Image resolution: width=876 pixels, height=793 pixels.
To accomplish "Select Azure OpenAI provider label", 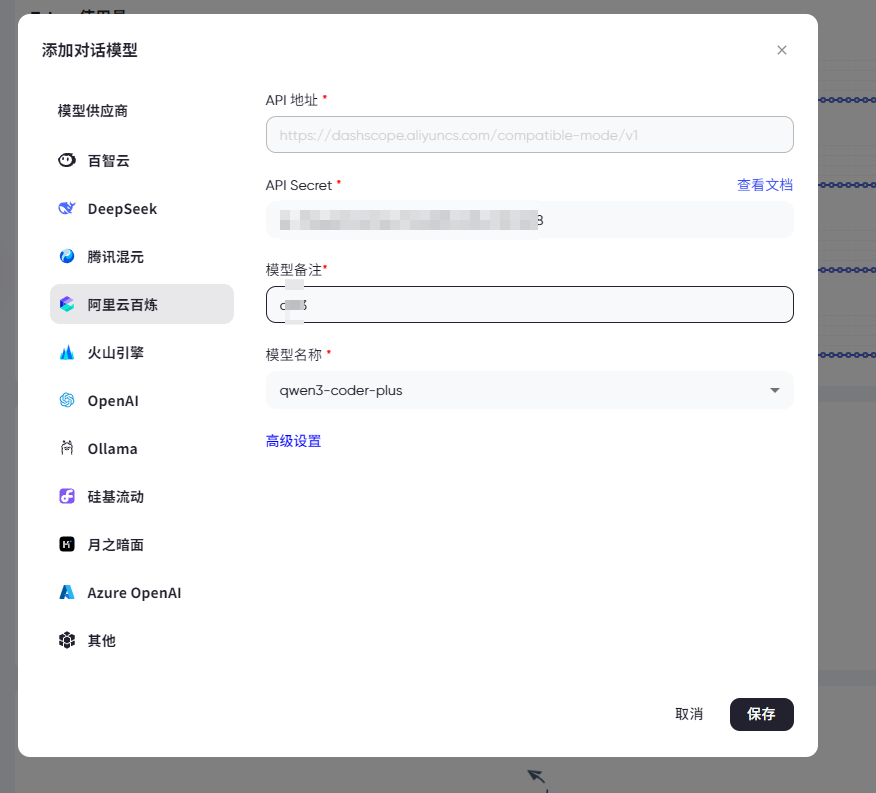I will 134,593.
